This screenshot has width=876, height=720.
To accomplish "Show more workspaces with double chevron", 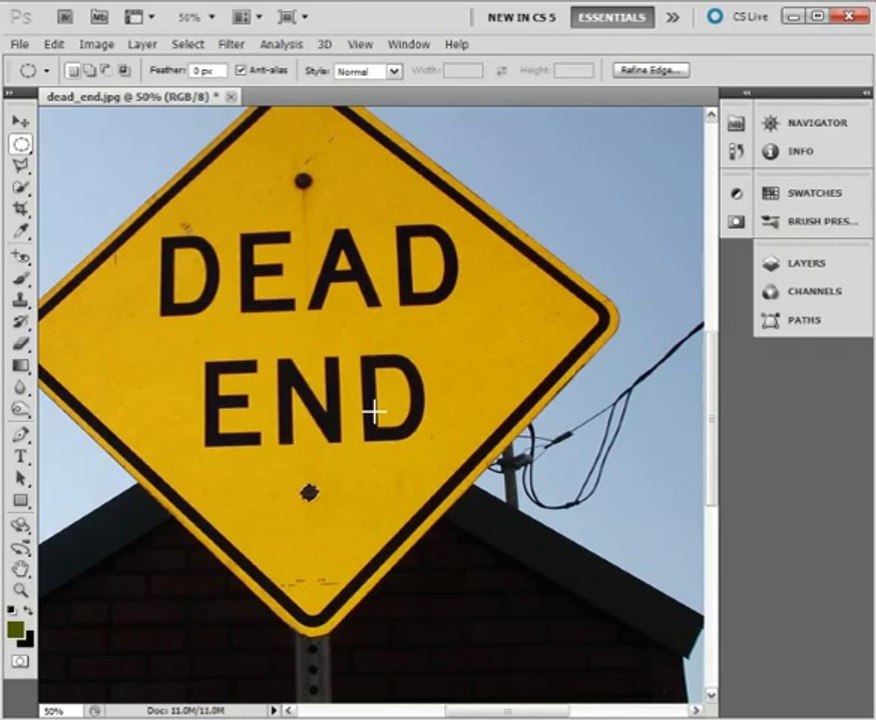I will pyautogui.click(x=673, y=17).
